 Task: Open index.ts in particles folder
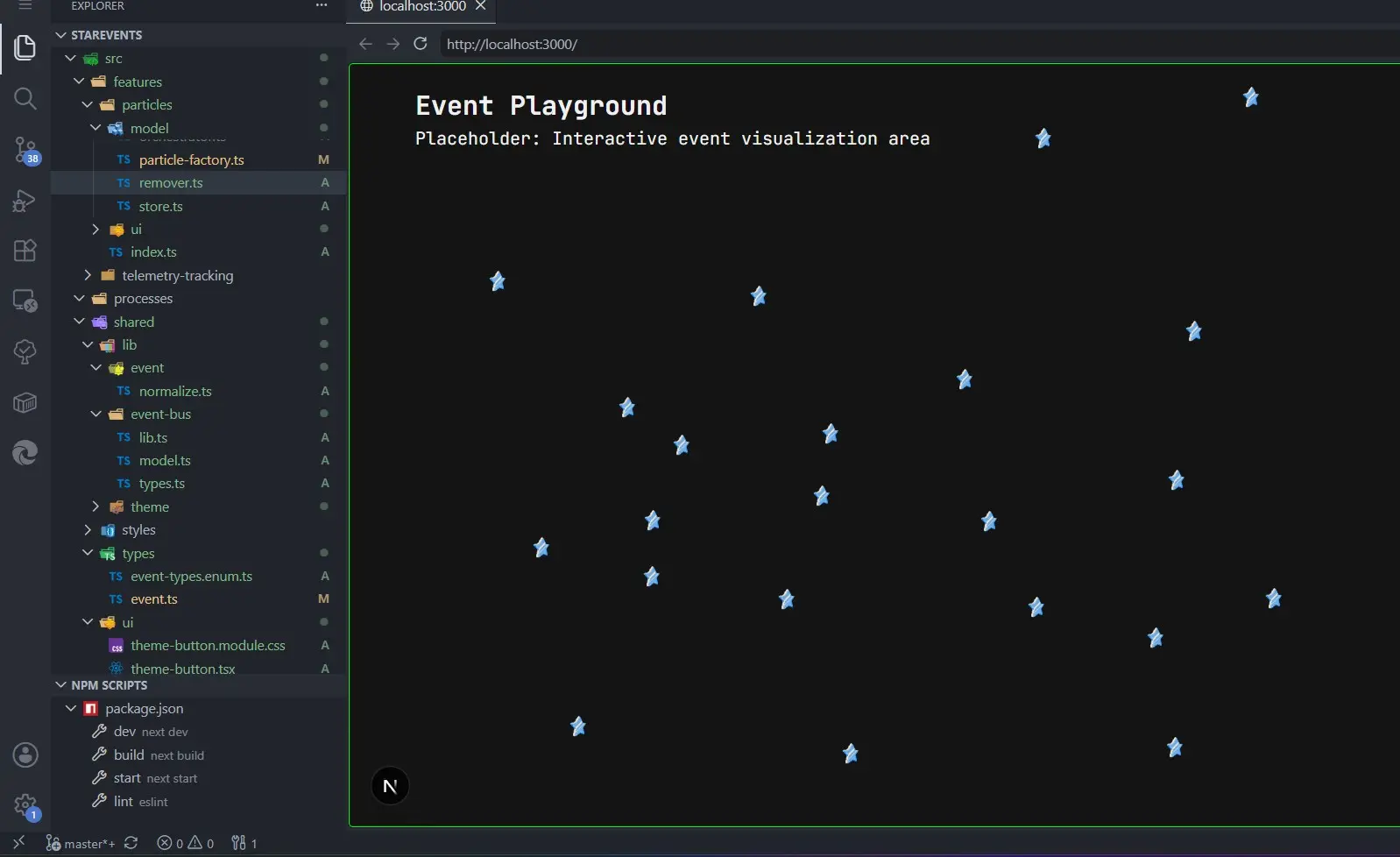[153, 251]
